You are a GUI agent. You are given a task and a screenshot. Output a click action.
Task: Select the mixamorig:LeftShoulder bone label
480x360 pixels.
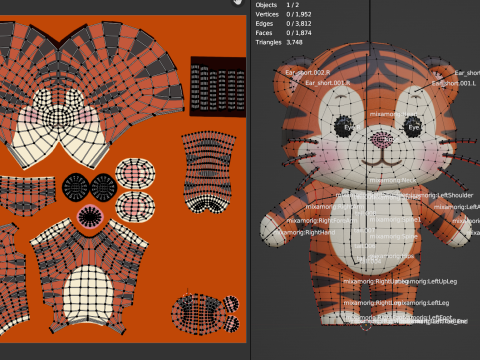coord(441,195)
